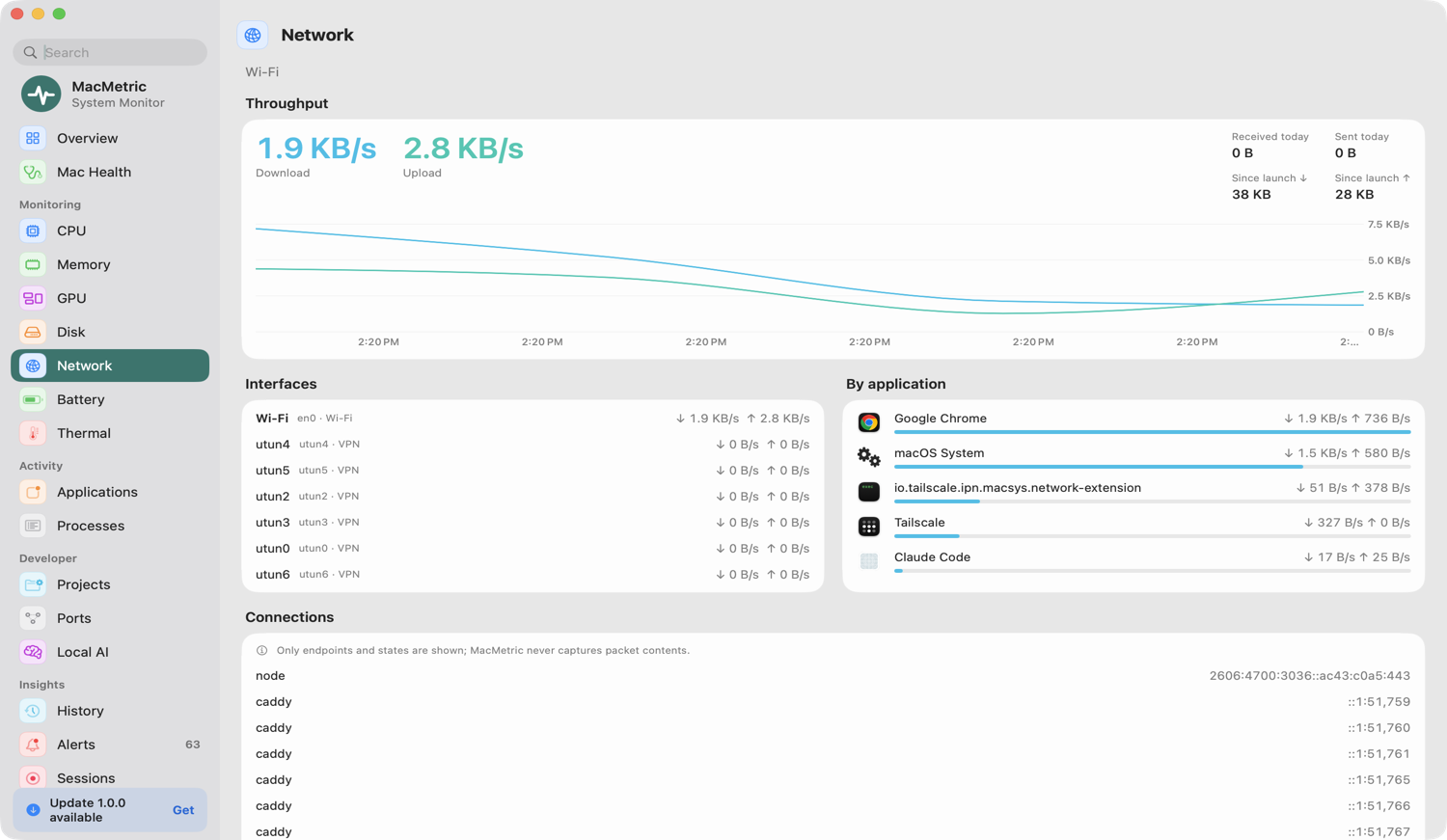Click the Applications icon in sidebar
Screen dimensions: 1447x840
33,492
